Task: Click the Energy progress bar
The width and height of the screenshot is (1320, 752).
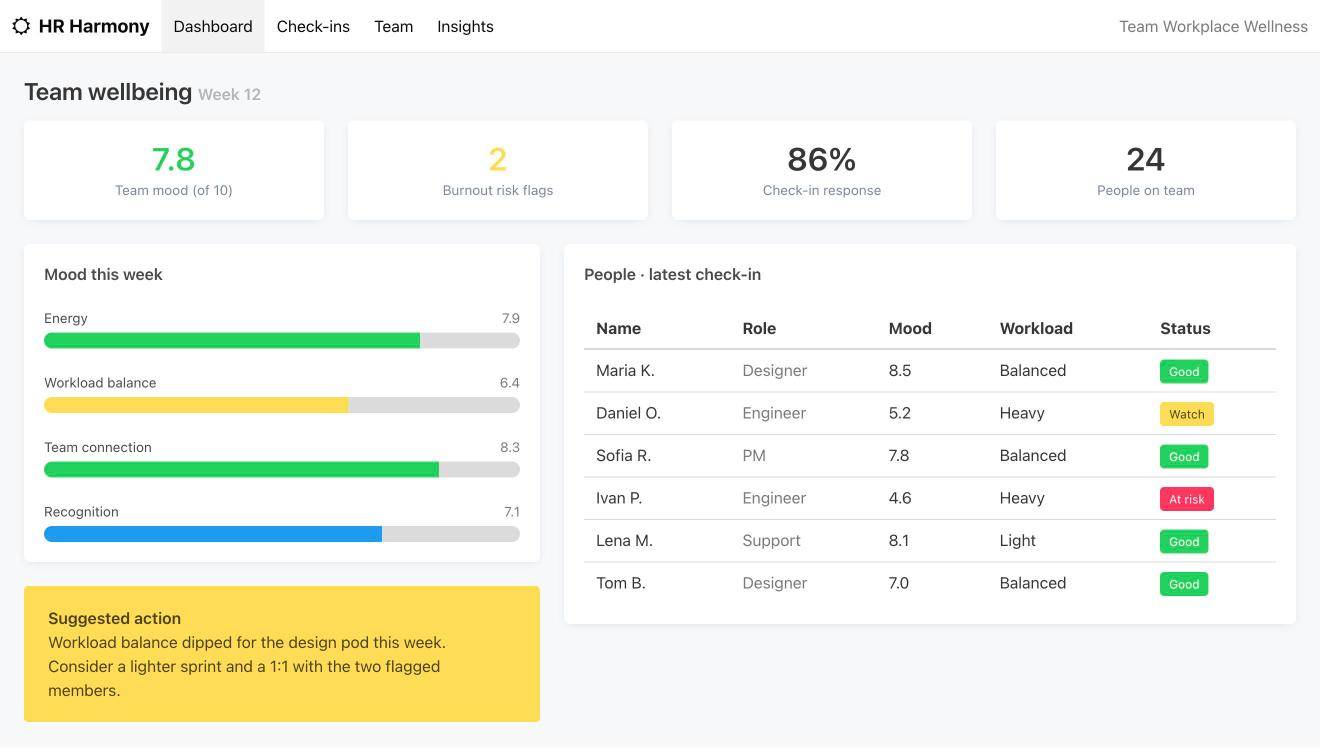Action: pos(282,341)
